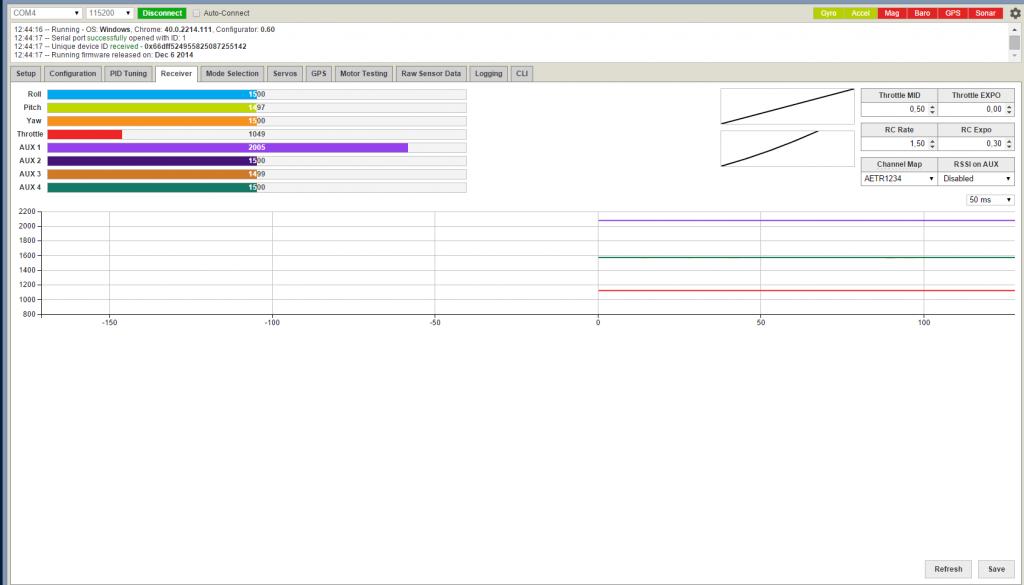Viewport: 1024px width, 585px height.
Task: Click the Throttle channel red bar
Action: [x=85, y=134]
